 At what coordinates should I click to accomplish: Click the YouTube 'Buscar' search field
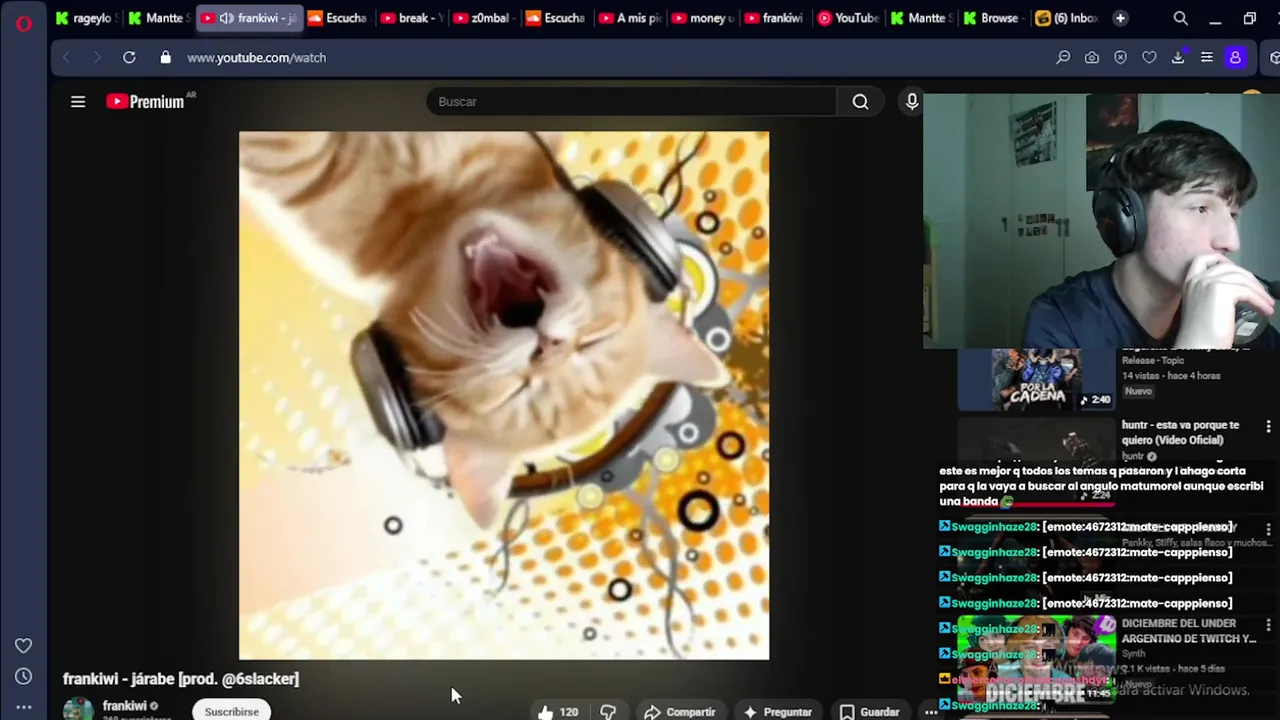pos(631,101)
